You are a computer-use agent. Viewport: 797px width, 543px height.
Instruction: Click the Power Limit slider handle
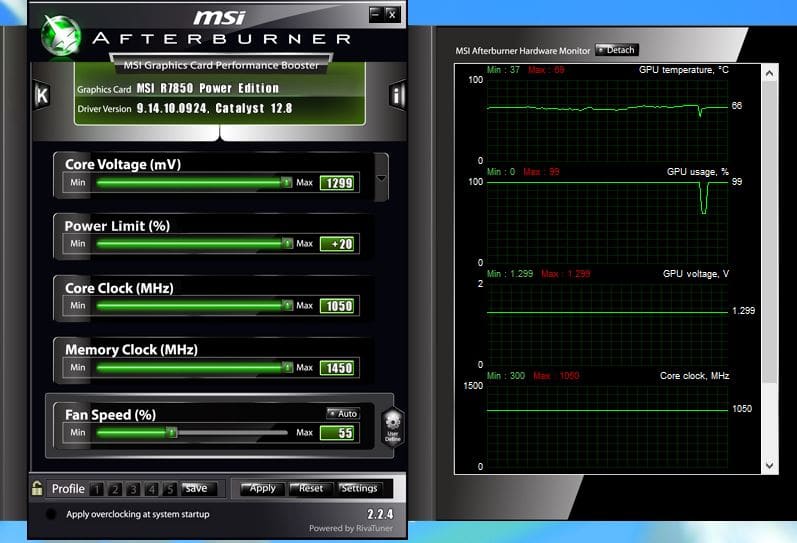287,244
